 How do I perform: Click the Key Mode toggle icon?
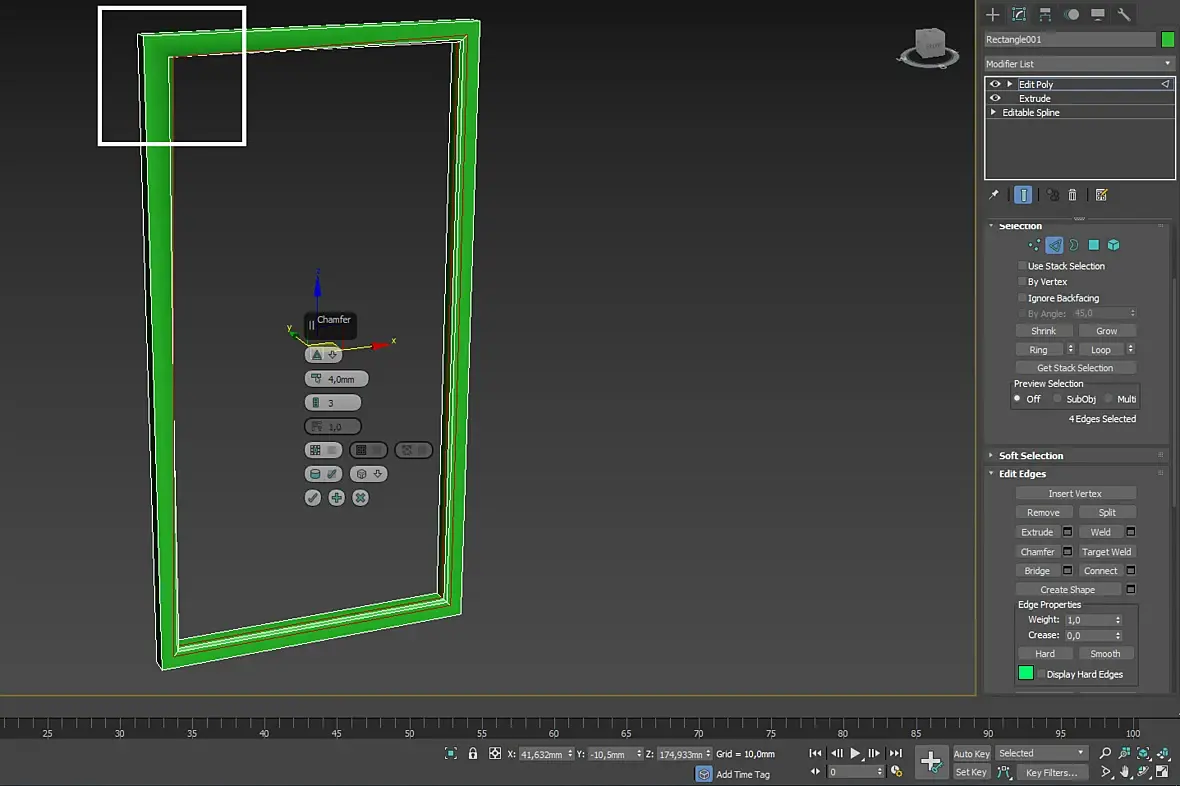click(815, 771)
